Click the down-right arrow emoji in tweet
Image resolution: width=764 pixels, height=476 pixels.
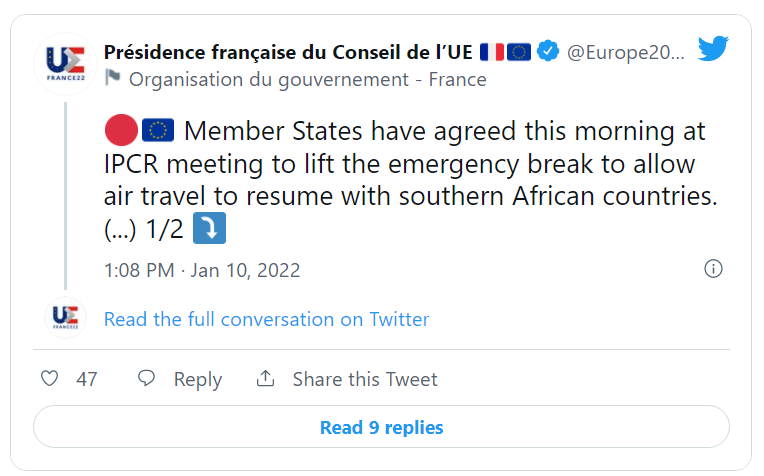(x=209, y=229)
